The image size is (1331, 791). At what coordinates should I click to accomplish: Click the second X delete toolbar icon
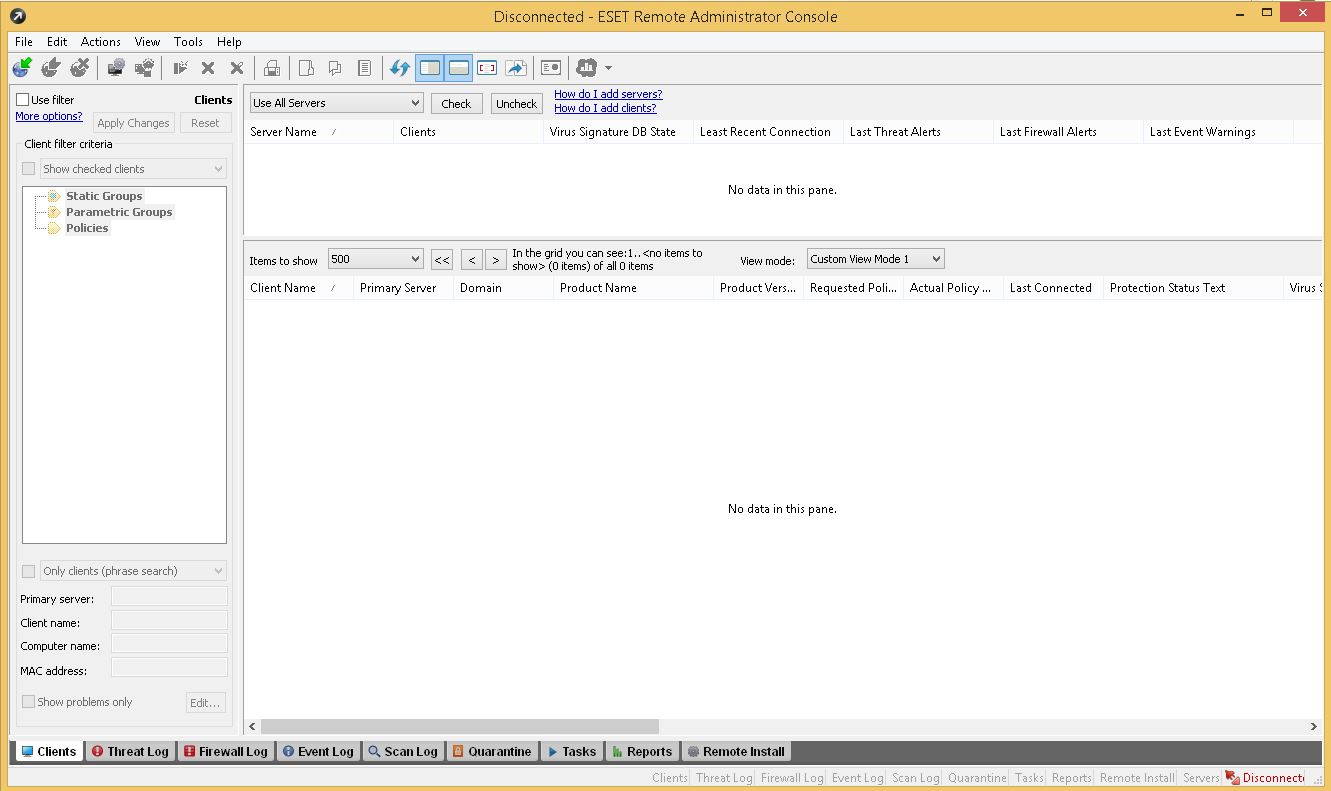pyautogui.click(x=237, y=68)
